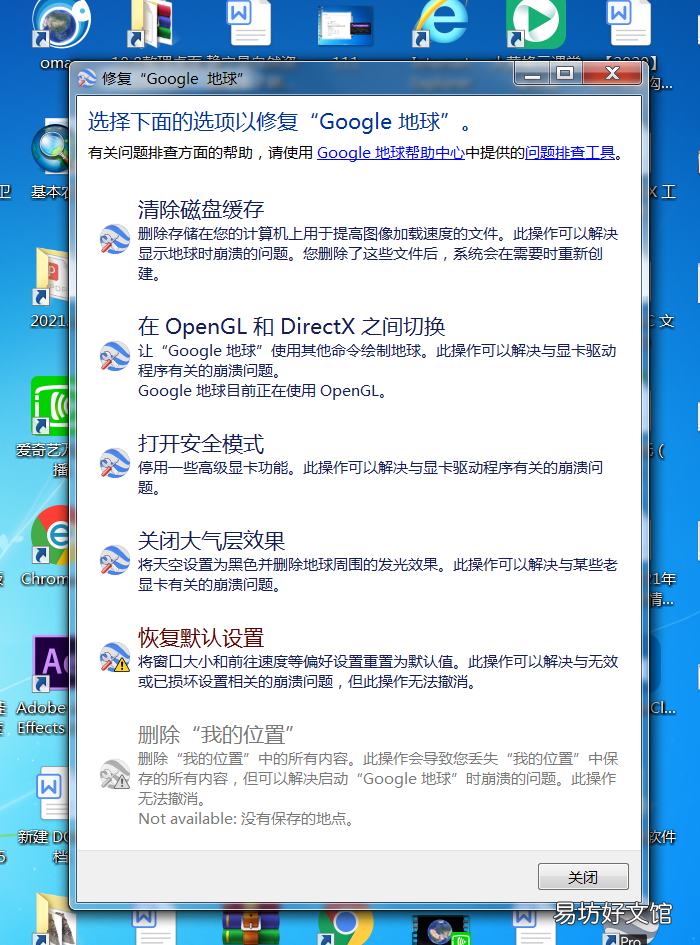700x945 pixels.
Task: Click the text Not available: 没有保存的地点。
Action: [x=246, y=819]
